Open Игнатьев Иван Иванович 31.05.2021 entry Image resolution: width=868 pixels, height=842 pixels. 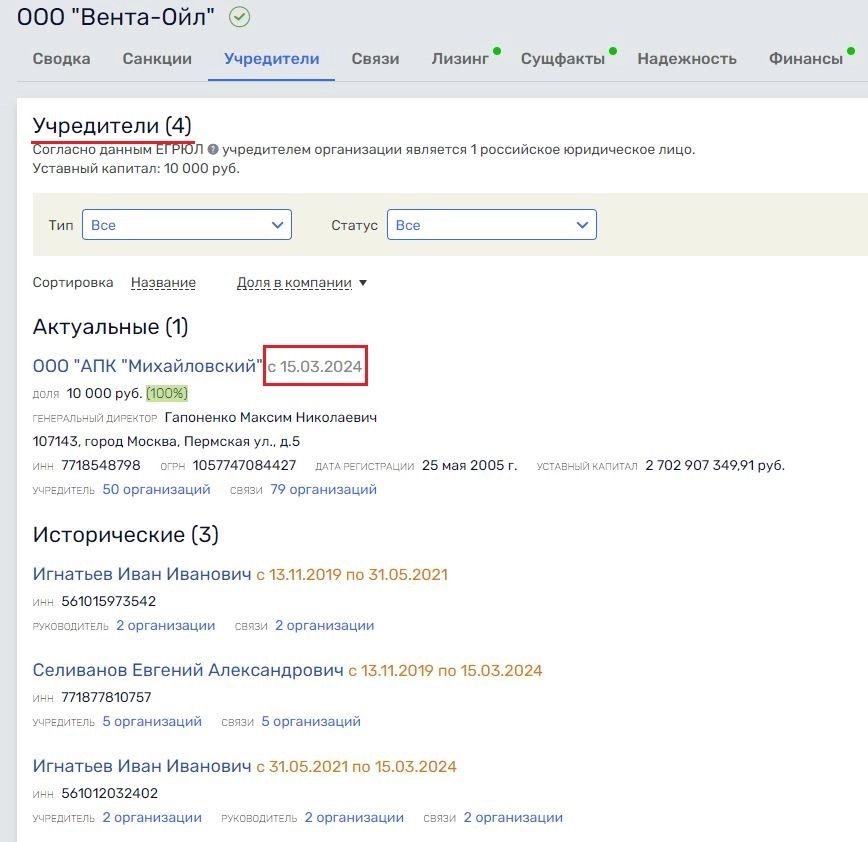pyautogui.click(x=142, y=766)
